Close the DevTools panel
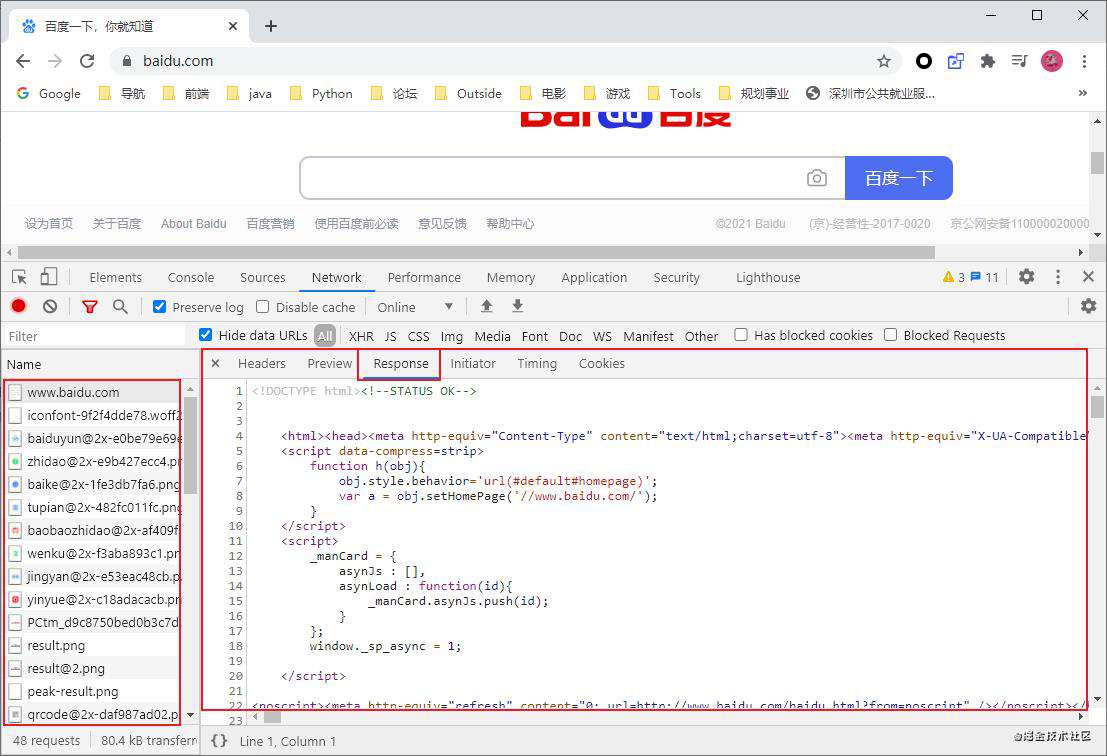The width and height of the screenshot is (1107, 756). [1089, 277]
